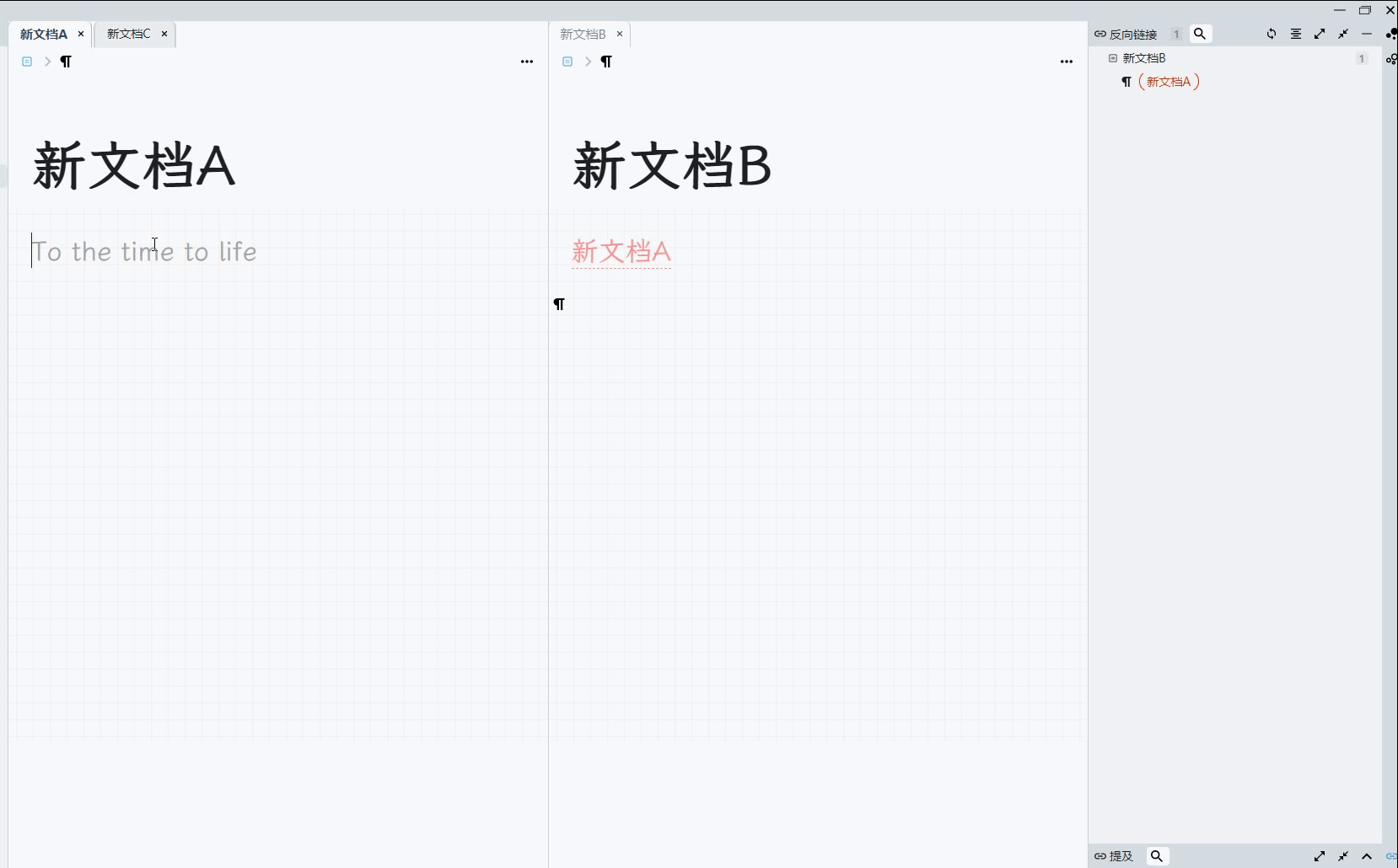
Task: Expand the breadcrumb chevron in 新文档A pane
Action: click(x=48, y=62)
